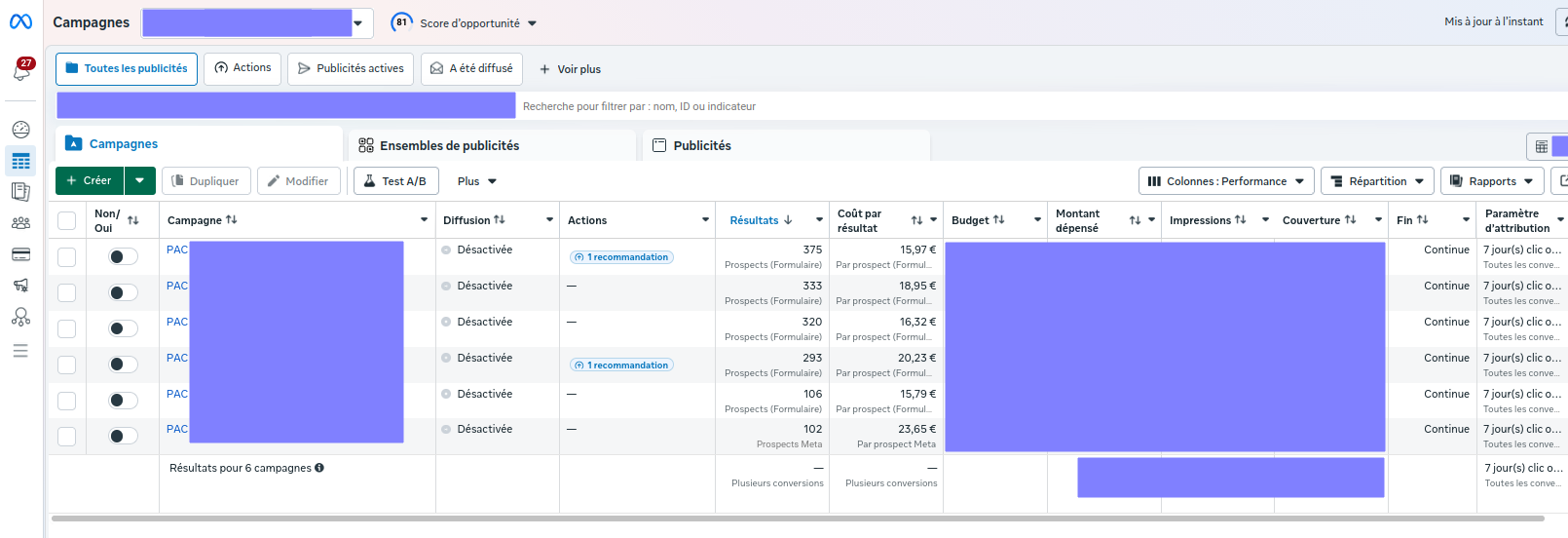Open Colonnes : Performance dropdown
1568x538 pixels.
tap(1226, 181)
